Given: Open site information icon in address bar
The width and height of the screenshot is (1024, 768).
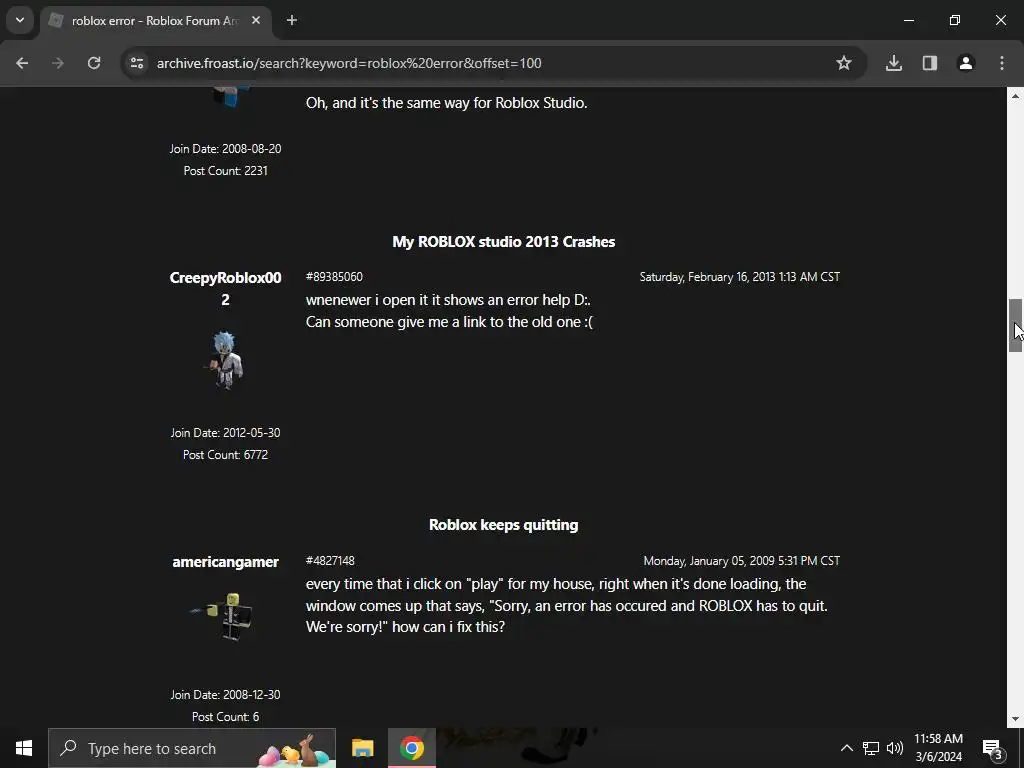Looking at the screenshot, I should click(x=136, y=63).
